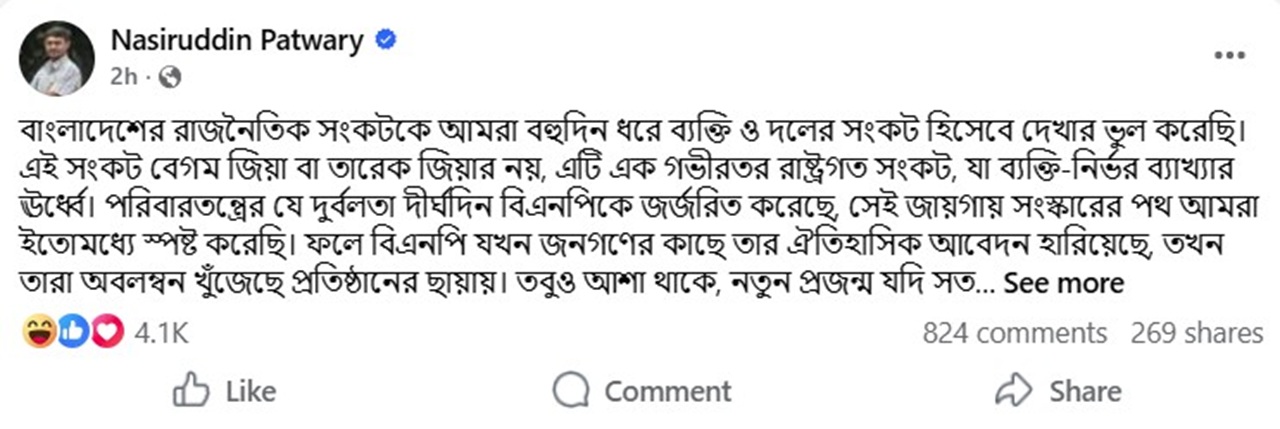Click the curved arrow Share icon
The height and width of the screenshot is (429, 1280).
[x=1015, y=390]
